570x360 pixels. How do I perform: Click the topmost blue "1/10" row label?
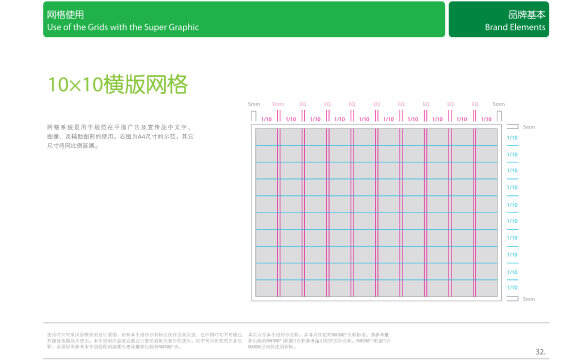point(512,138)
